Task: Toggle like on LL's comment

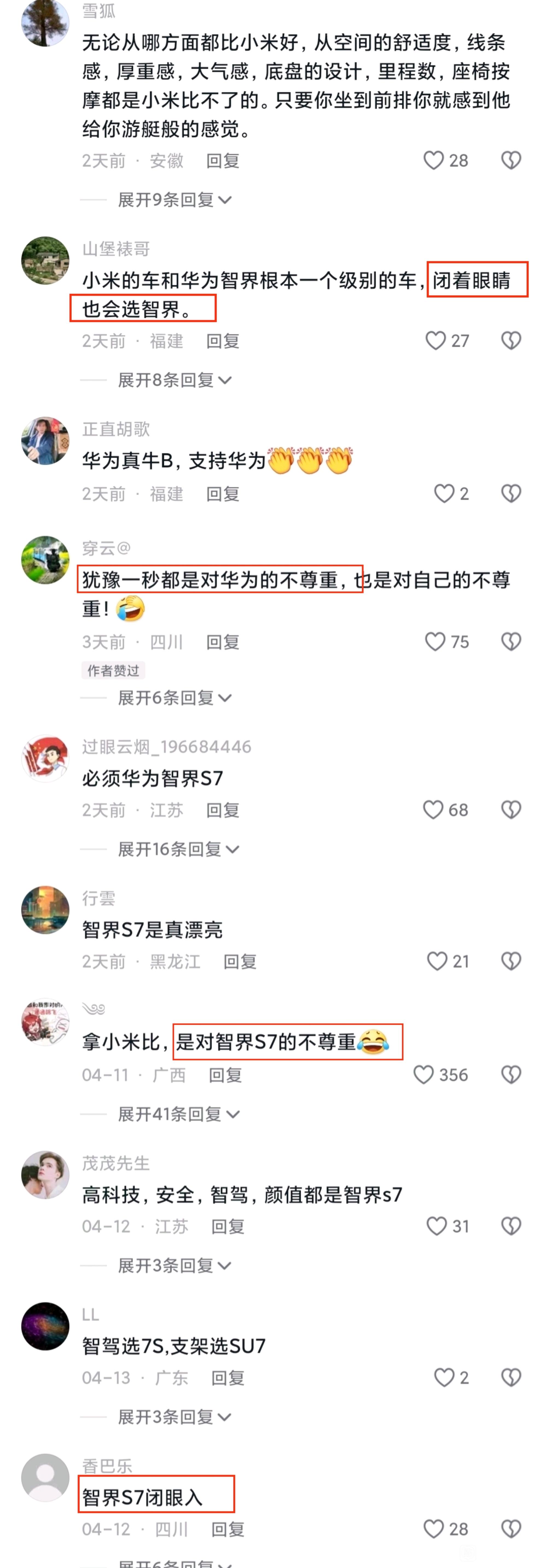Action: [444, 1377]
